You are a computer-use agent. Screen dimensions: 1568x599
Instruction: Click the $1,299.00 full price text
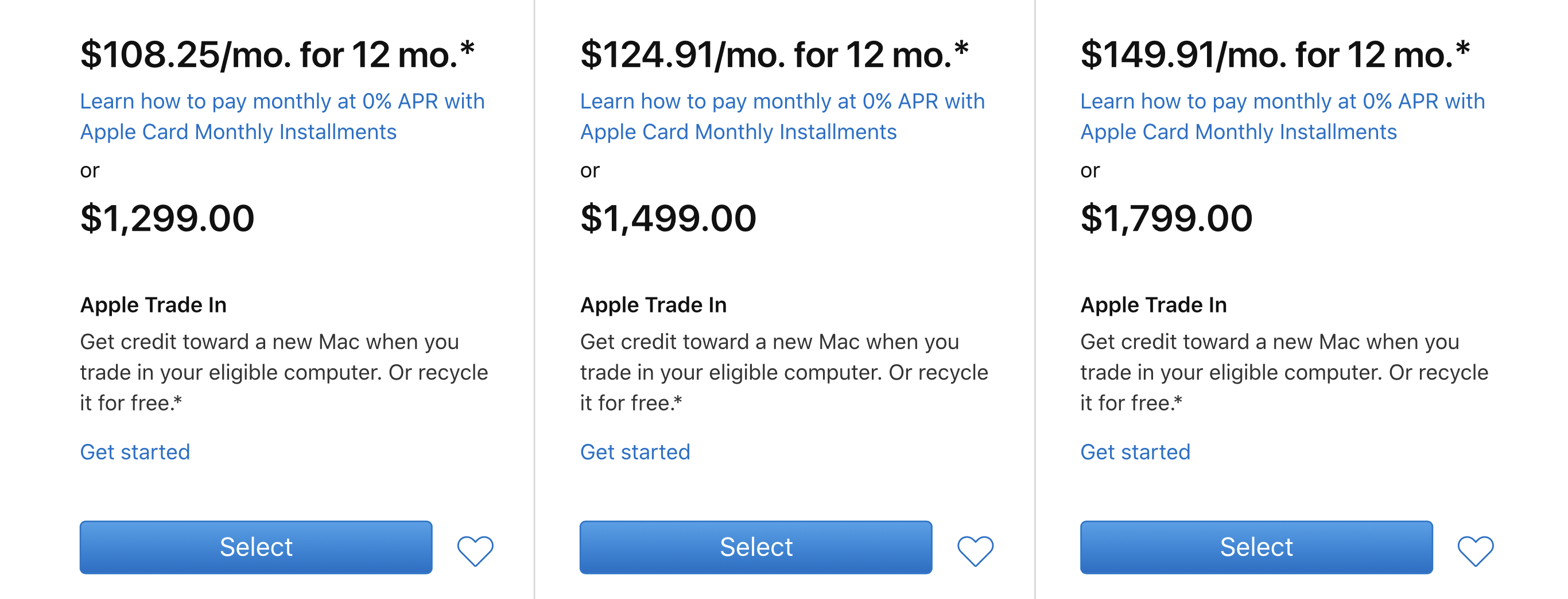(x=168, y=218)
